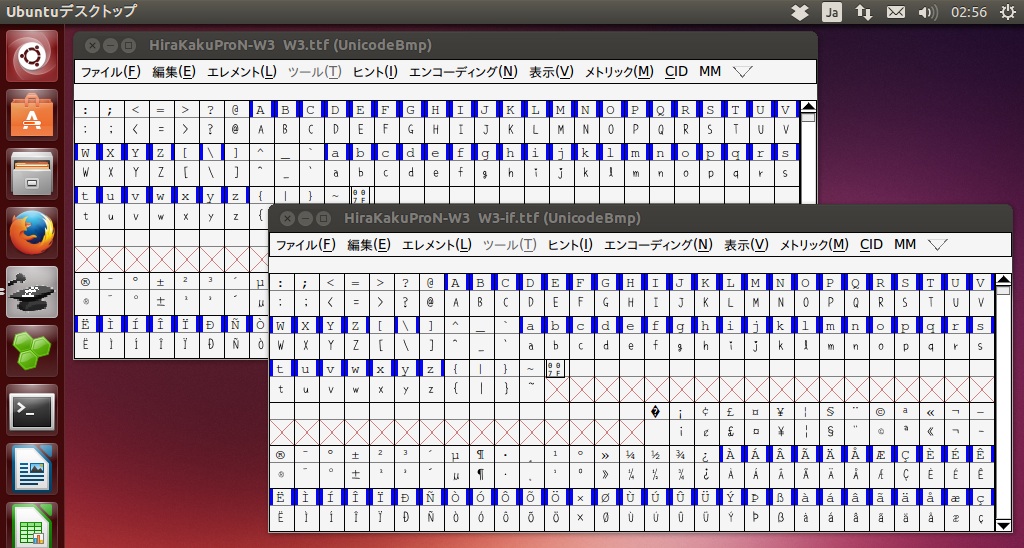1024x548 pixels.
Task: Launch Terminal from the launcher
Action: coord(32,410)
